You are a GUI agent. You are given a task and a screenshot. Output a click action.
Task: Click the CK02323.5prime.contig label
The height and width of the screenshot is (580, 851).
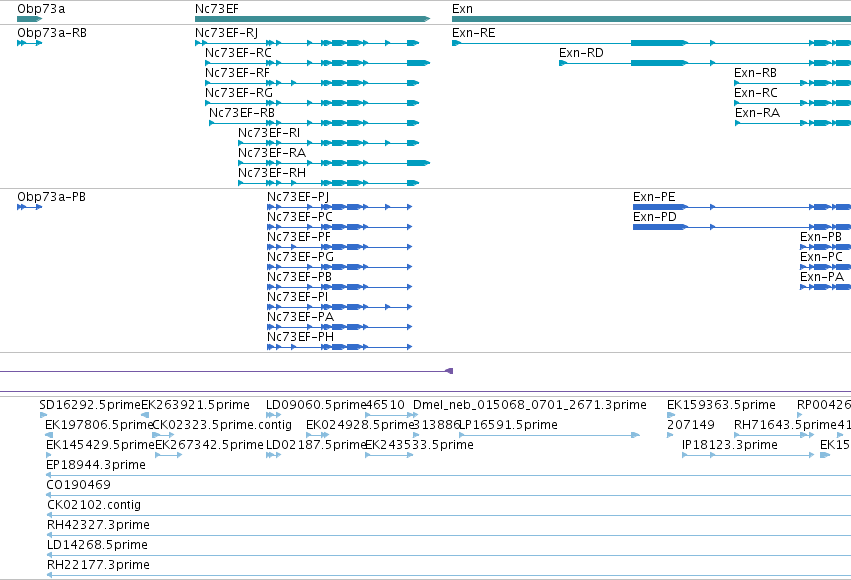pos(222,425)
